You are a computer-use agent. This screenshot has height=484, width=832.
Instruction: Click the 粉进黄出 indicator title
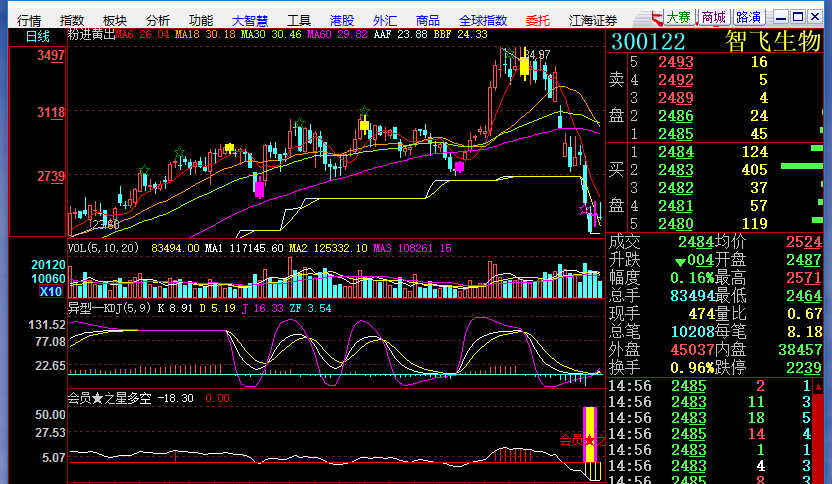(x=91, y=34)
